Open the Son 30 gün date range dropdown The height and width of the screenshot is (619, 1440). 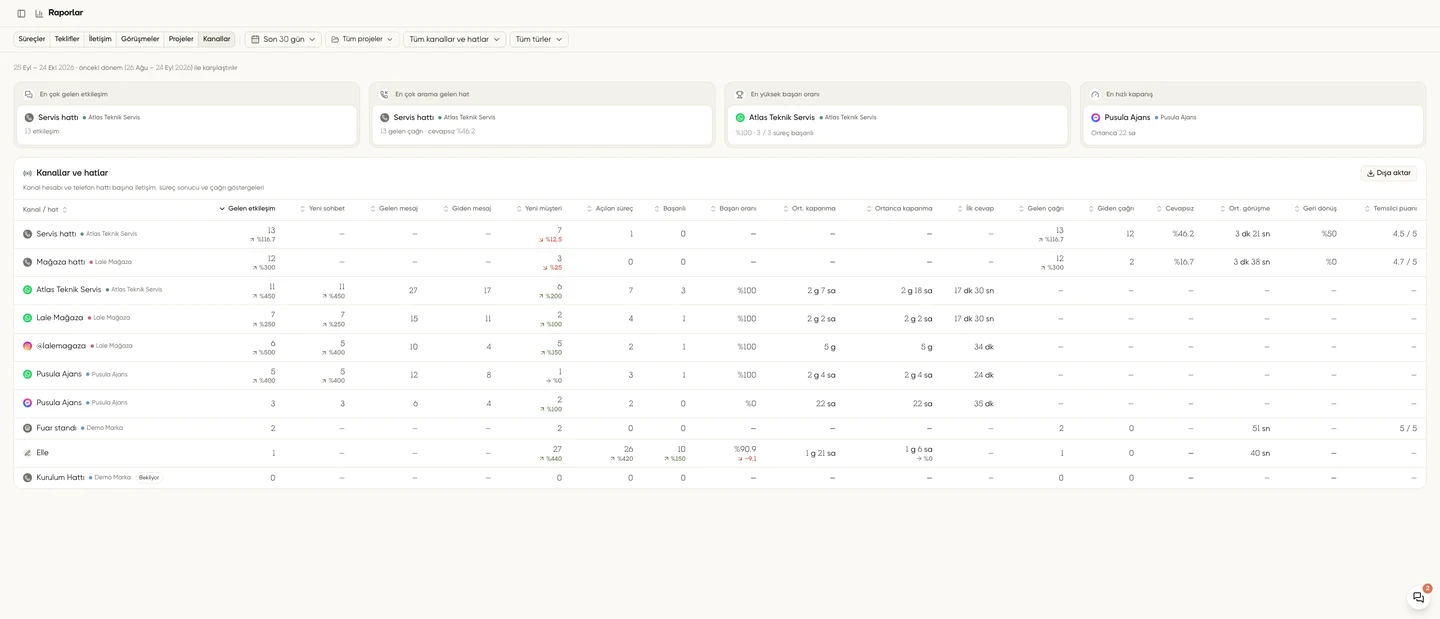click(283, 39)
